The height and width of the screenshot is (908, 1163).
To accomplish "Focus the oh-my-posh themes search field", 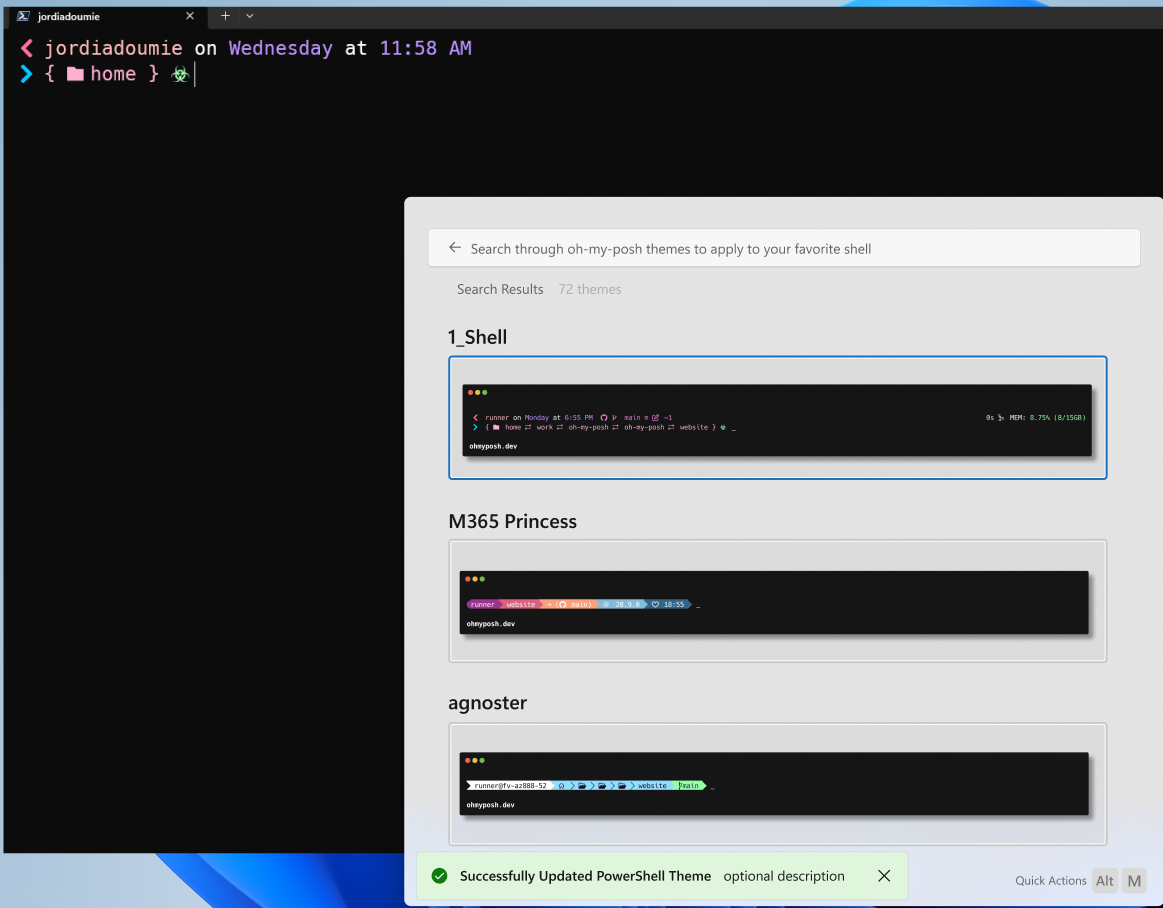I will (790, 248).
